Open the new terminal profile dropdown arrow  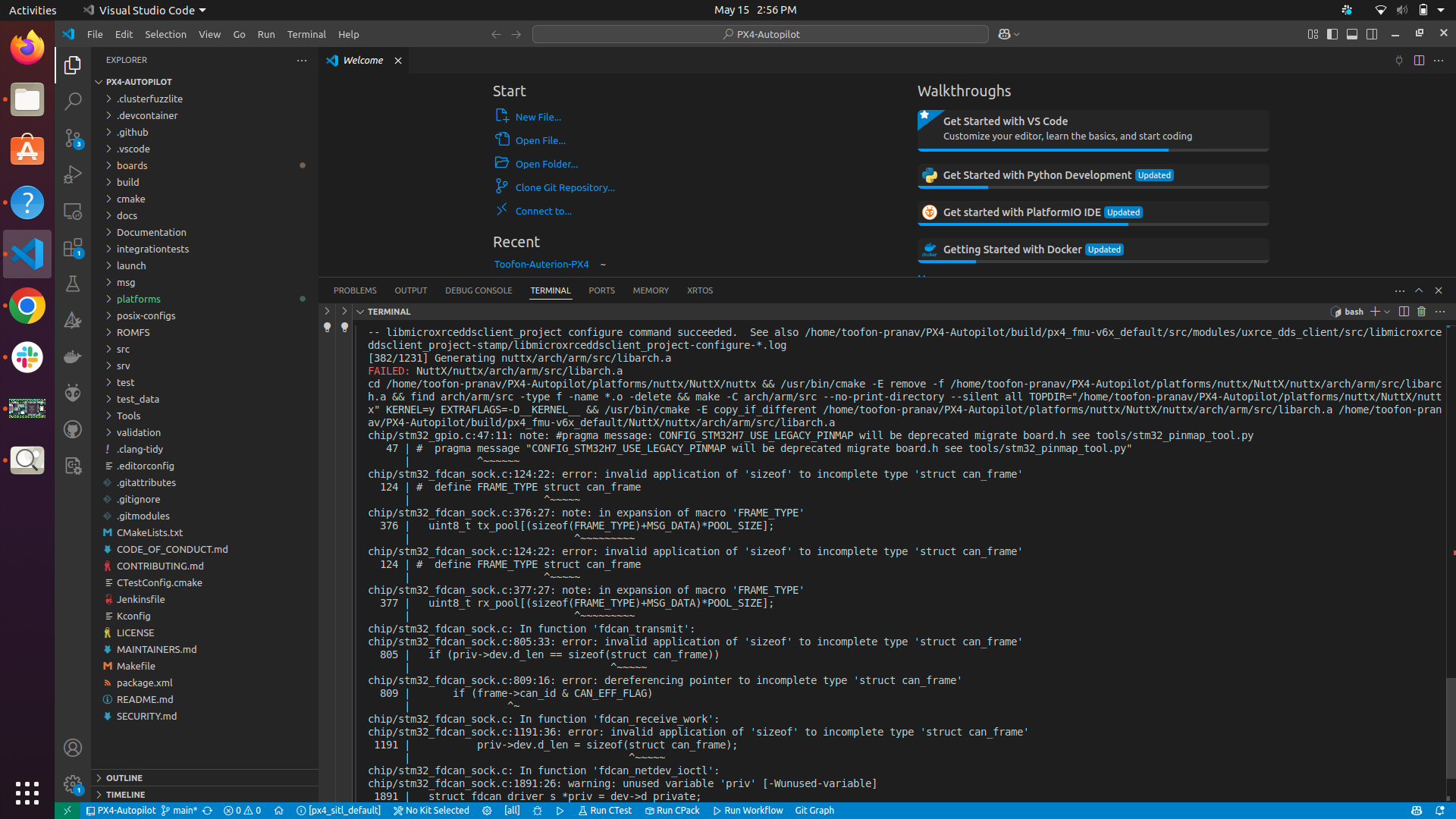click(1387, 312)
